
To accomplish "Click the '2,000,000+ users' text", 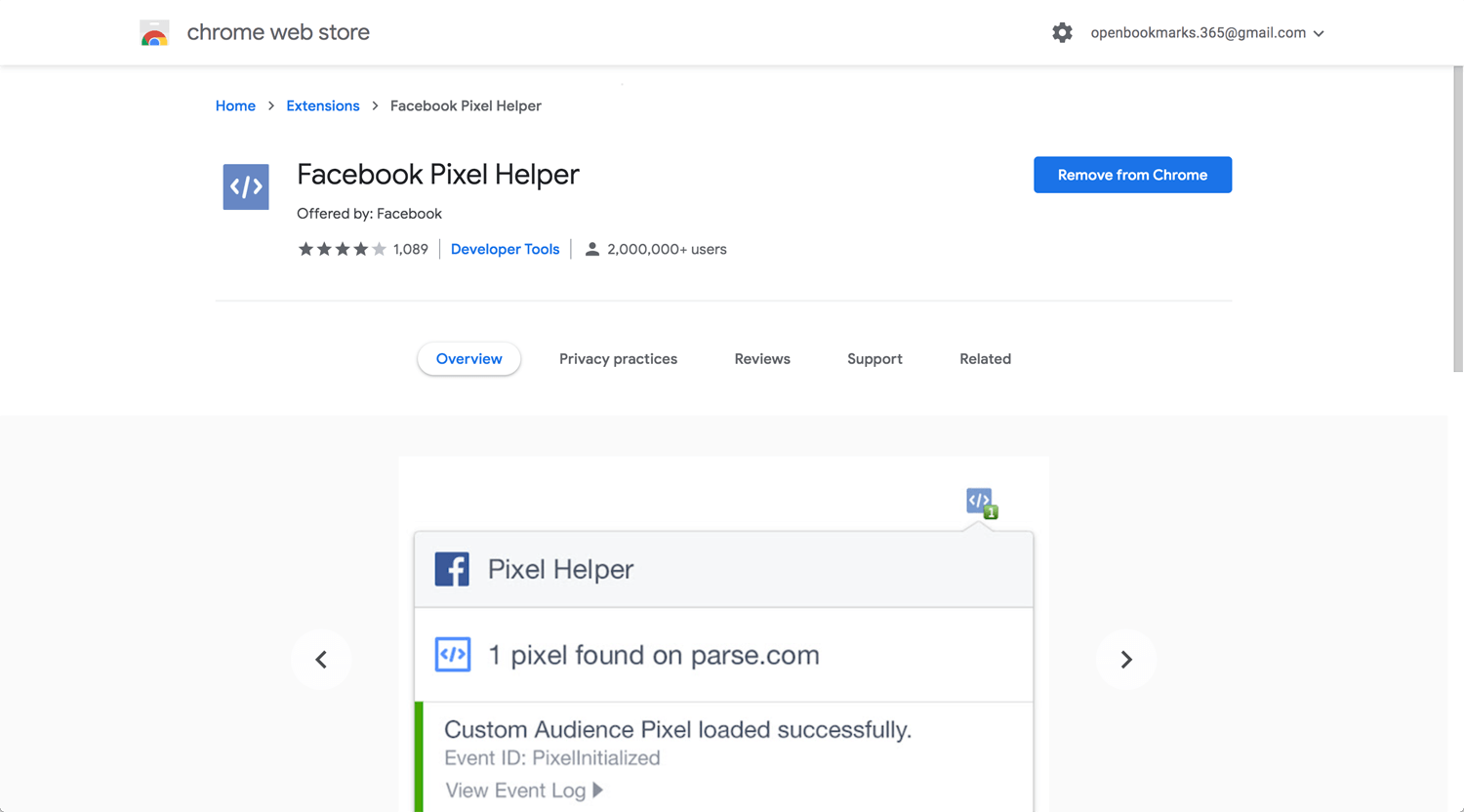I will coord(667,249).
